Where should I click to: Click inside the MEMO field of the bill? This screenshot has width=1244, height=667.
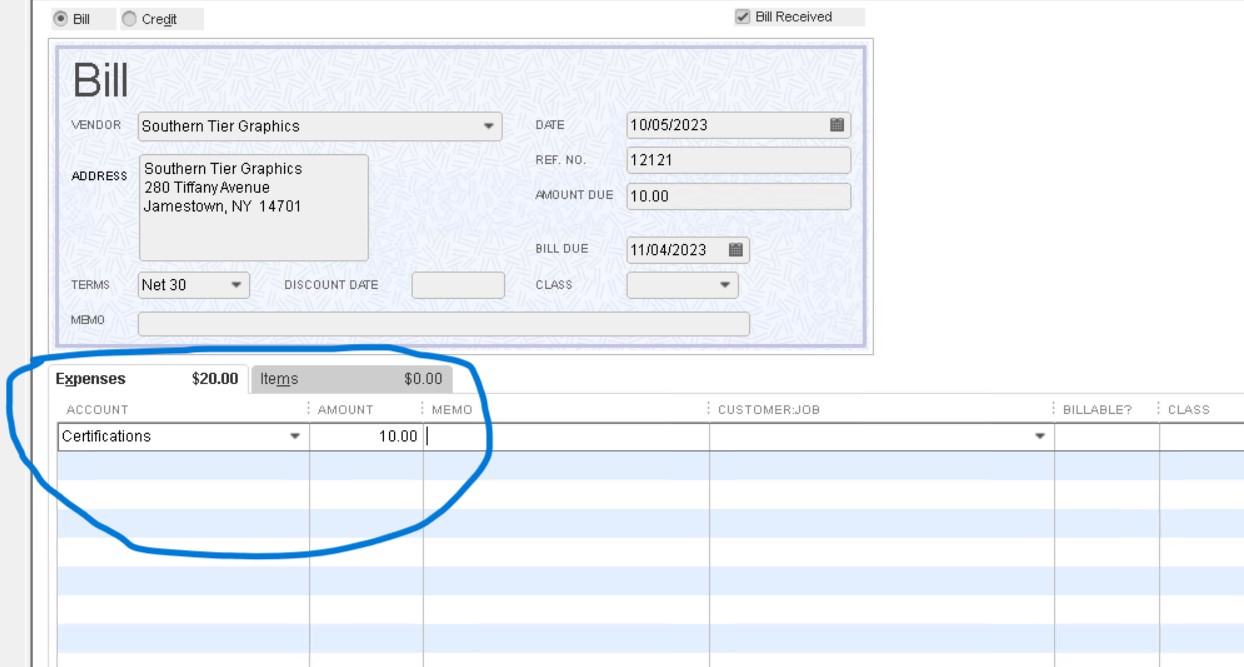click(x=445, y=323)
